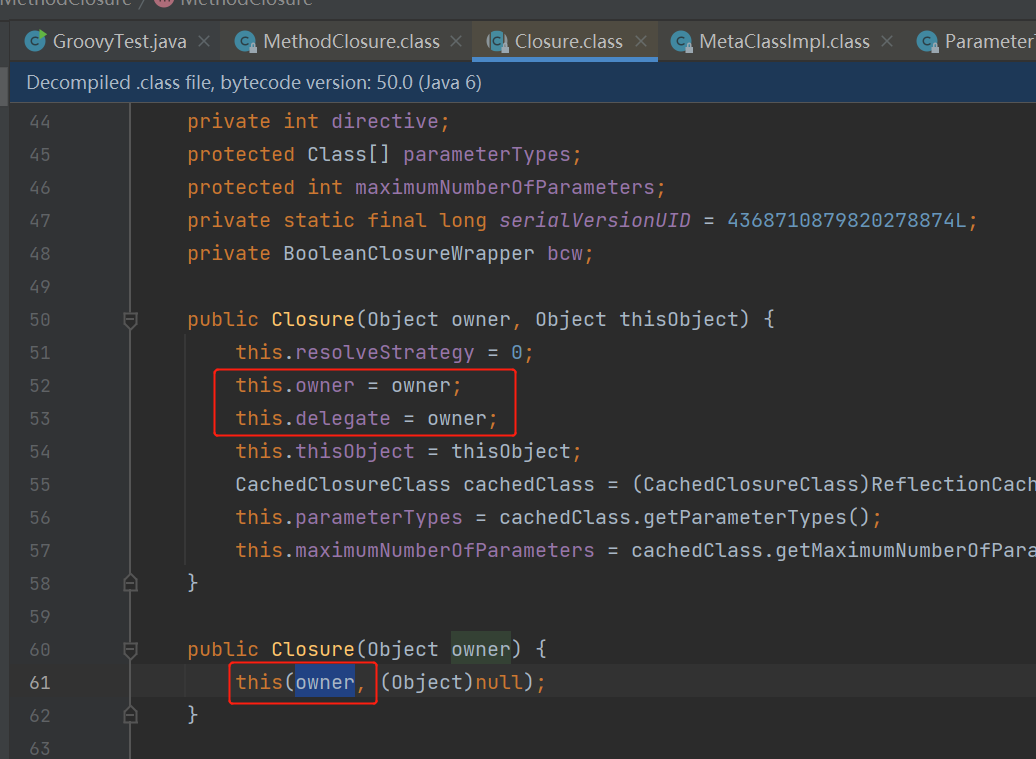Close the Closure.class tab
Screen dimensions: 1036x759
tap(640, 42)
